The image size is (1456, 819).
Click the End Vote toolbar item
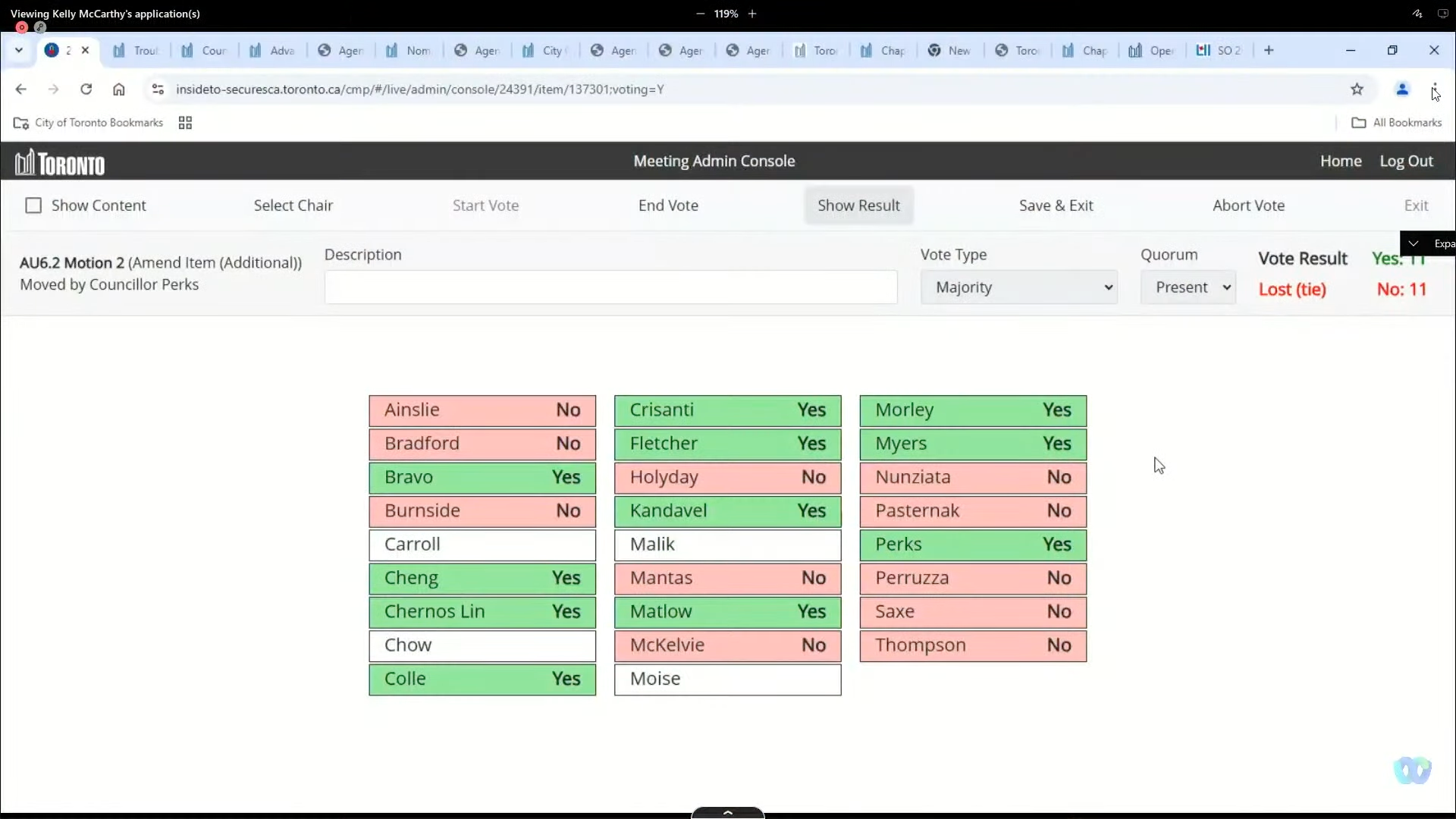click(668, 205)
